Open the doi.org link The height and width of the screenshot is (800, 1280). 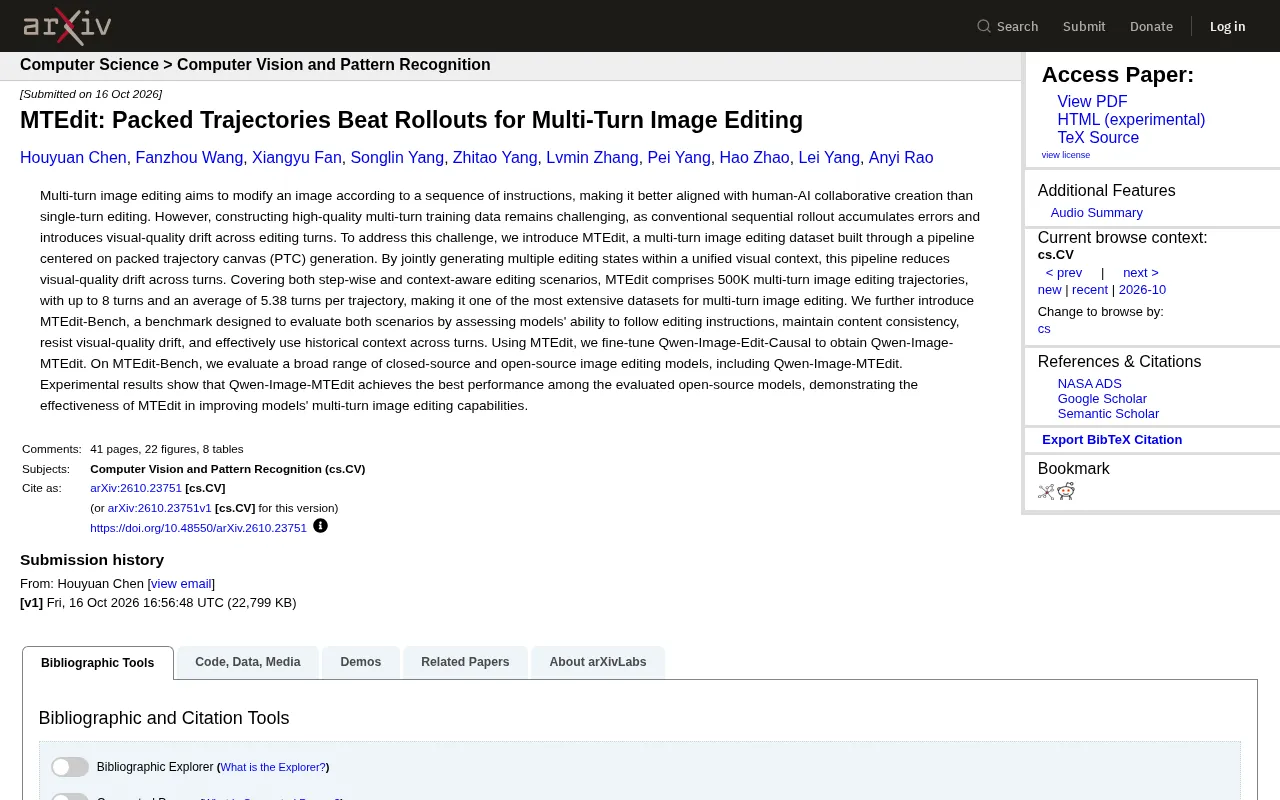[x=198, y=529]
